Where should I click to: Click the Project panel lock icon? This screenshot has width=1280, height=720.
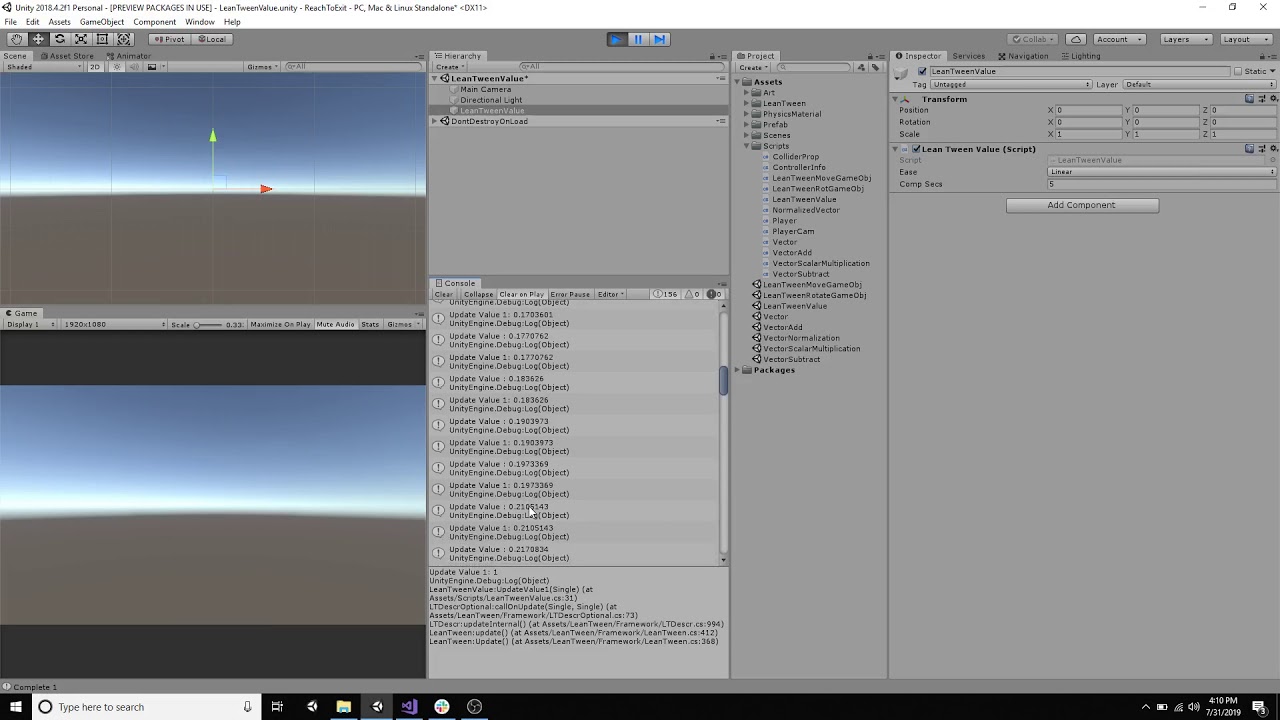(872, 56)
